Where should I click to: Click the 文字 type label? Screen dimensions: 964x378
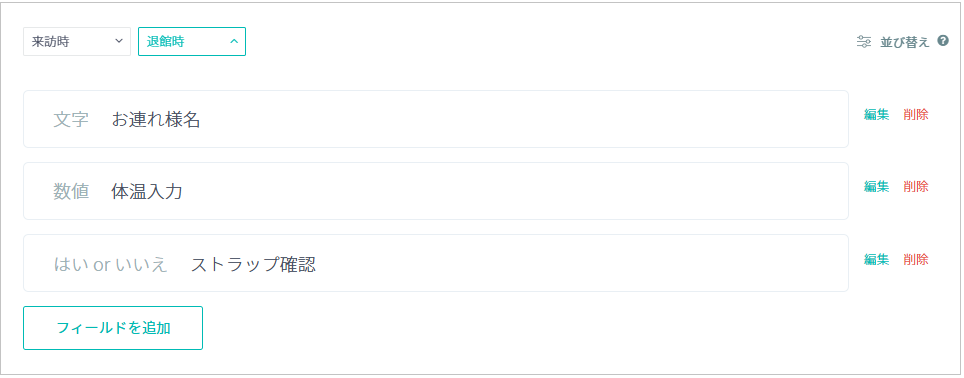[71, 120]
